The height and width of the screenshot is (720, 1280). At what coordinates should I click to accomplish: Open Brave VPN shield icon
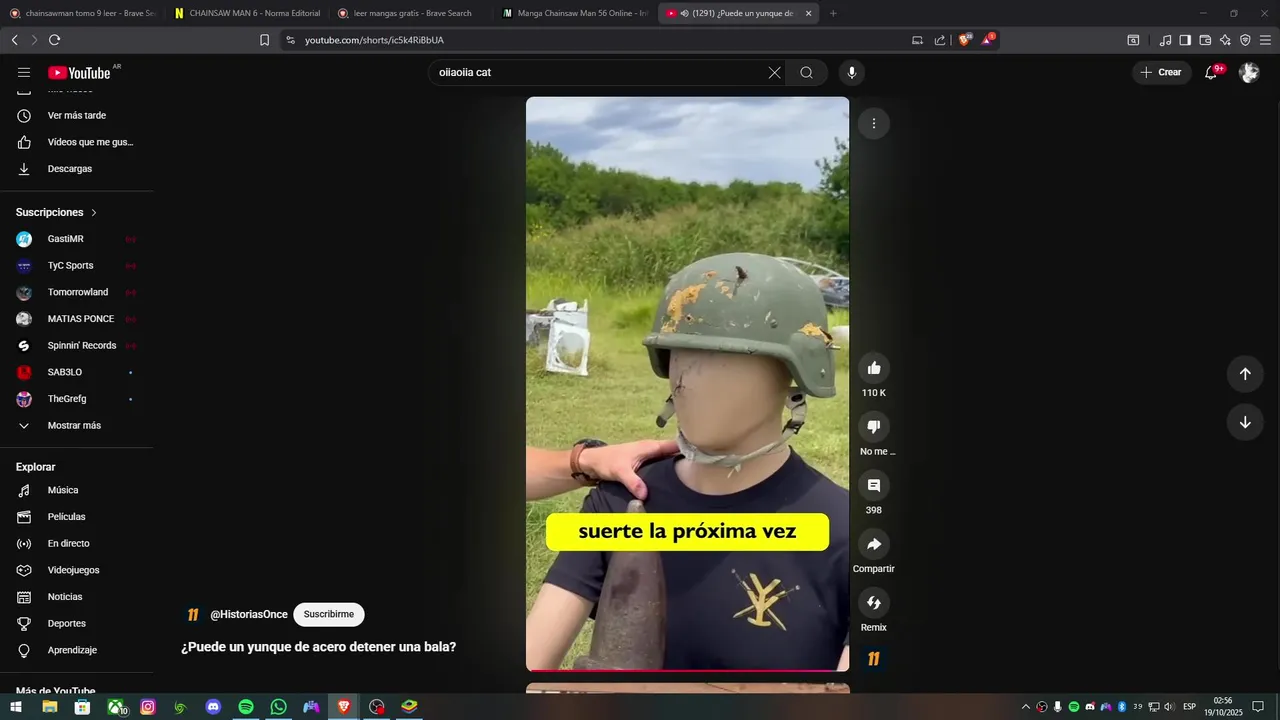1245,40
